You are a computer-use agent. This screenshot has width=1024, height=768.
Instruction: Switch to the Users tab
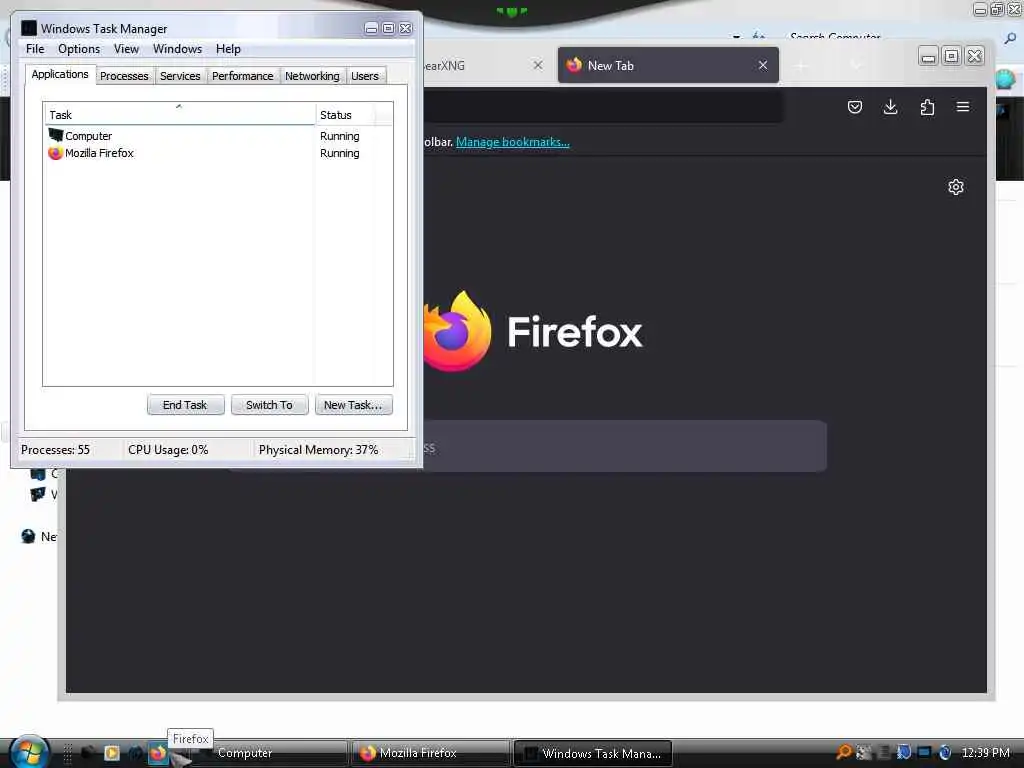364,76
